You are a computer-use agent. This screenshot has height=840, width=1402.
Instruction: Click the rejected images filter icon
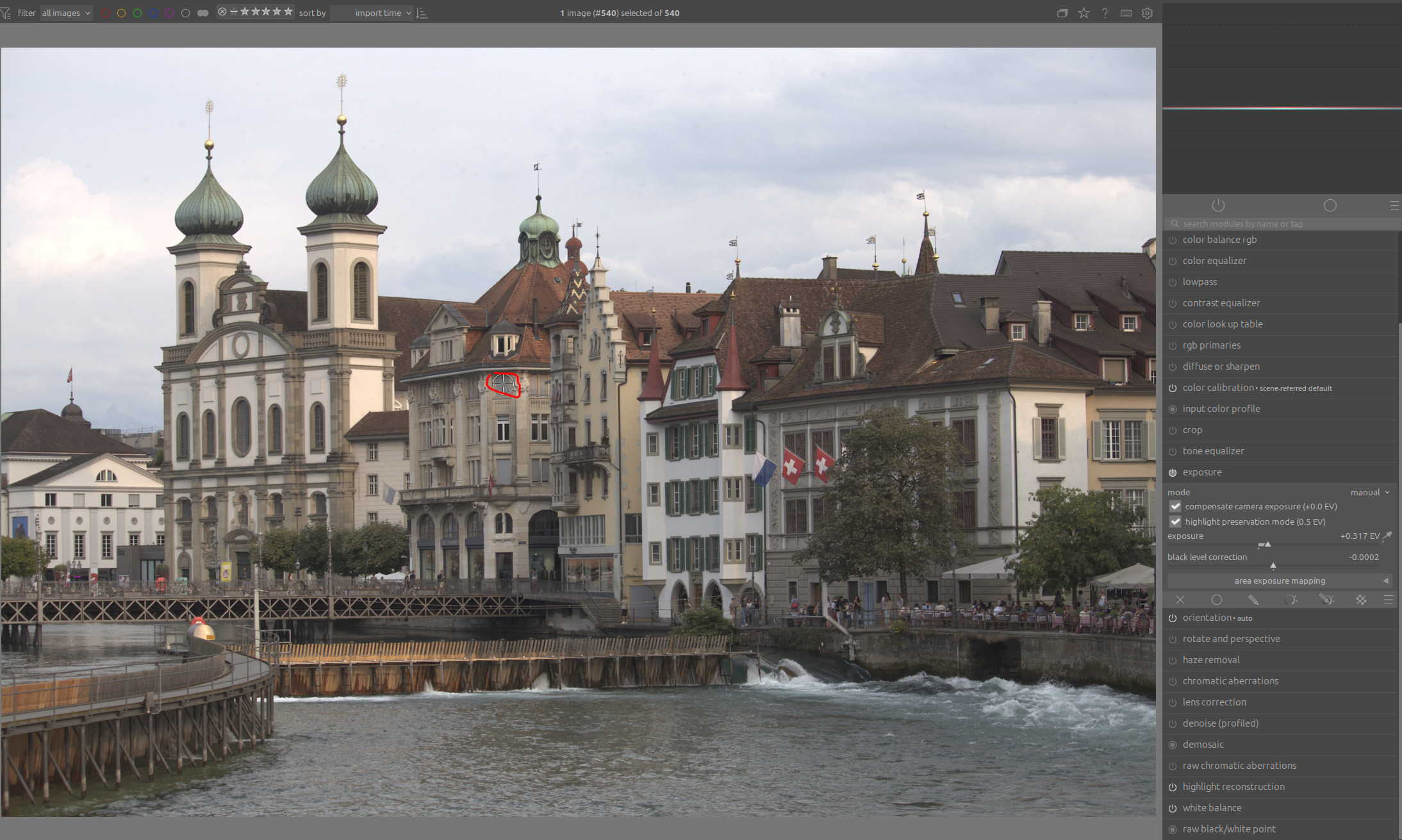[x=222, y=12]
